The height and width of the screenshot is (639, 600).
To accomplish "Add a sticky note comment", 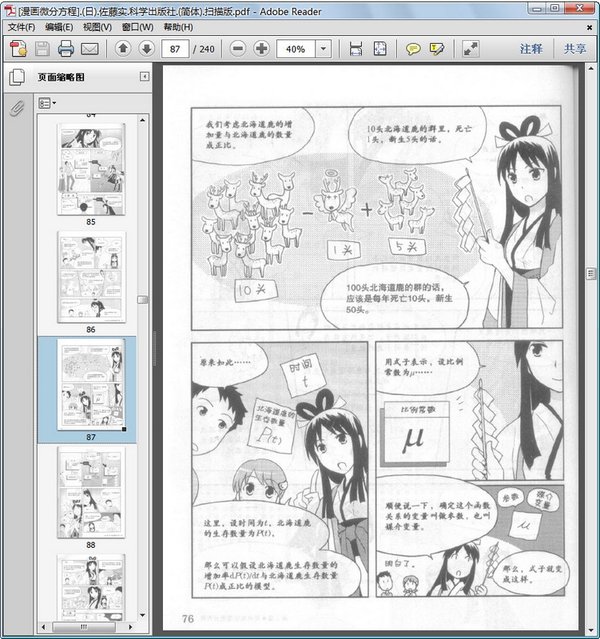I will tap(413, 49).
